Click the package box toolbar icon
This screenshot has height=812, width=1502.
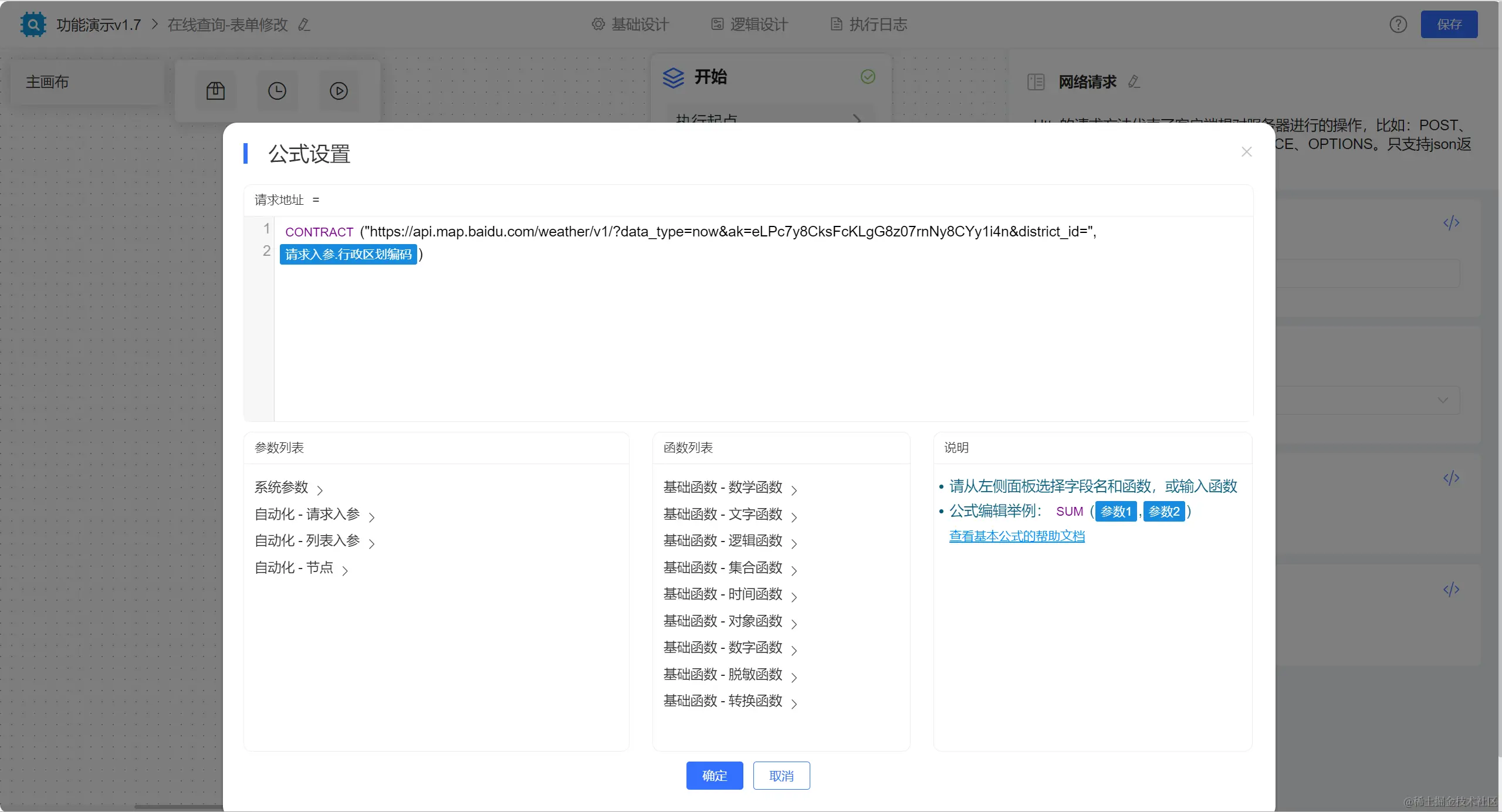tap(215, 91)
